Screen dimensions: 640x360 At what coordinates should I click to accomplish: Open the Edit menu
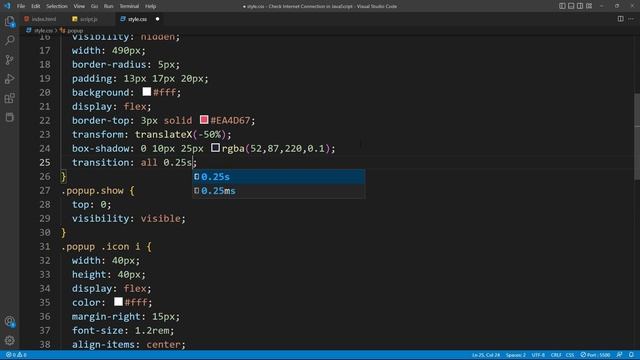click(36, 6)
